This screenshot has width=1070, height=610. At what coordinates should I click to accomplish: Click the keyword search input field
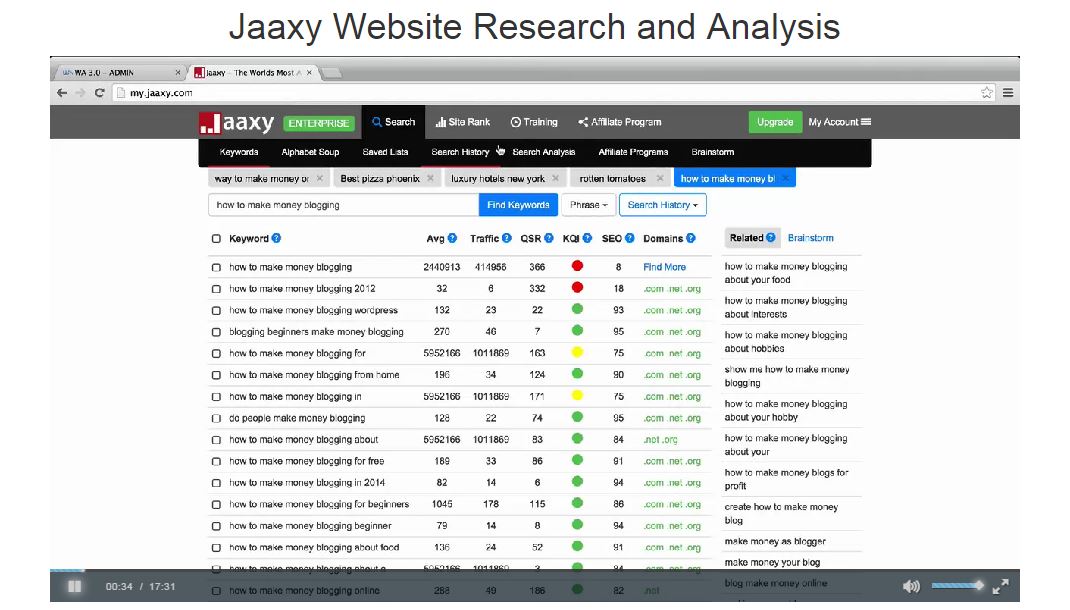click(x=343, y=205)
